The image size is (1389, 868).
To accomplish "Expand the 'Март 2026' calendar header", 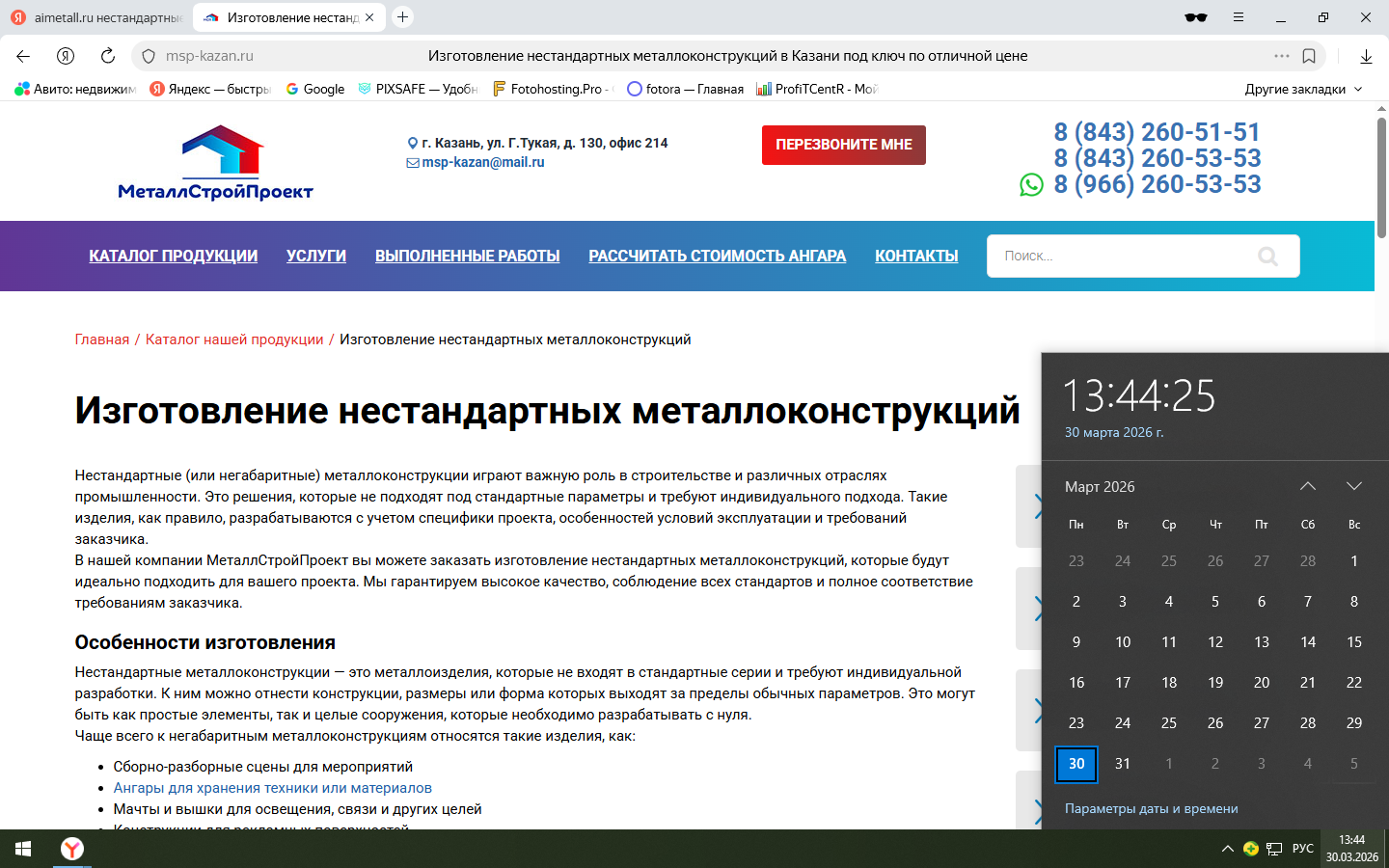I will [1100, 487].
